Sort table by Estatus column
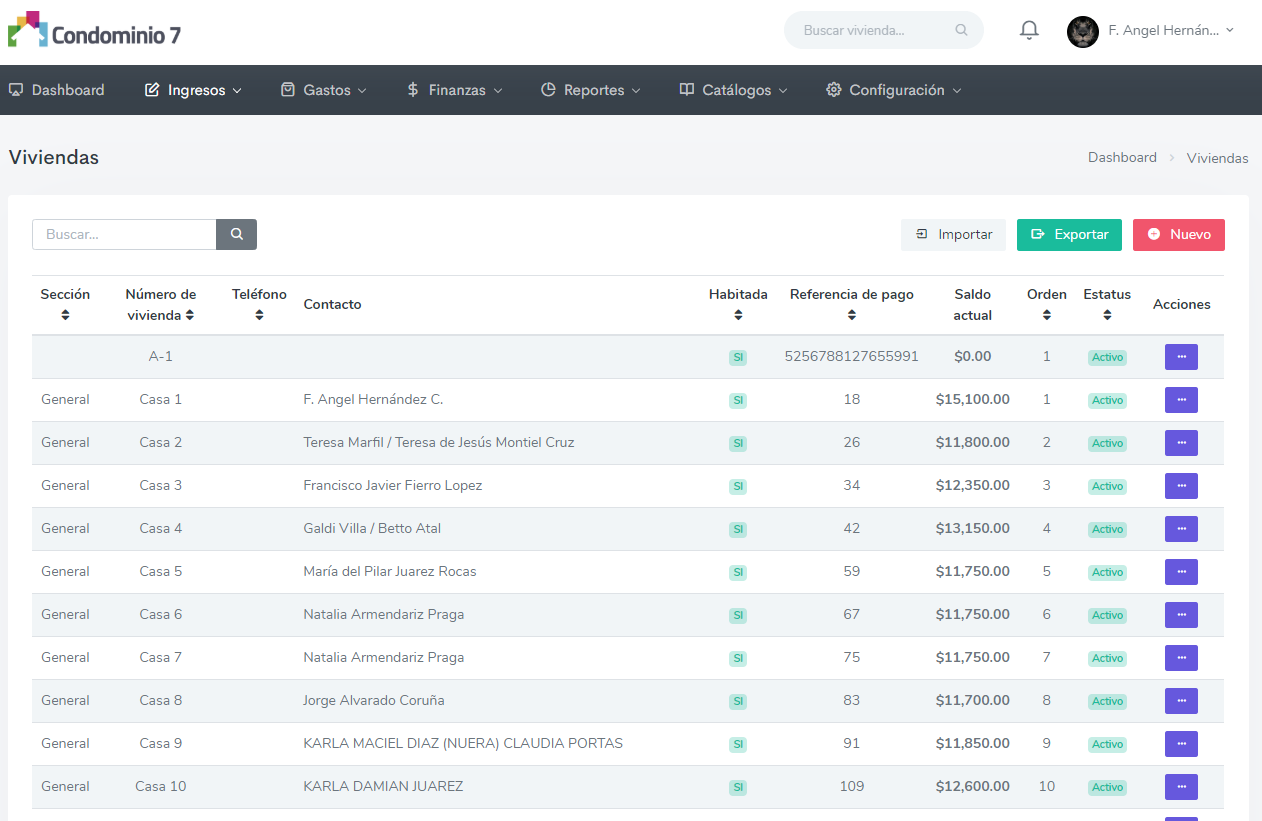The height and width of the screenshot is (821, 1262). [1107, 315]
